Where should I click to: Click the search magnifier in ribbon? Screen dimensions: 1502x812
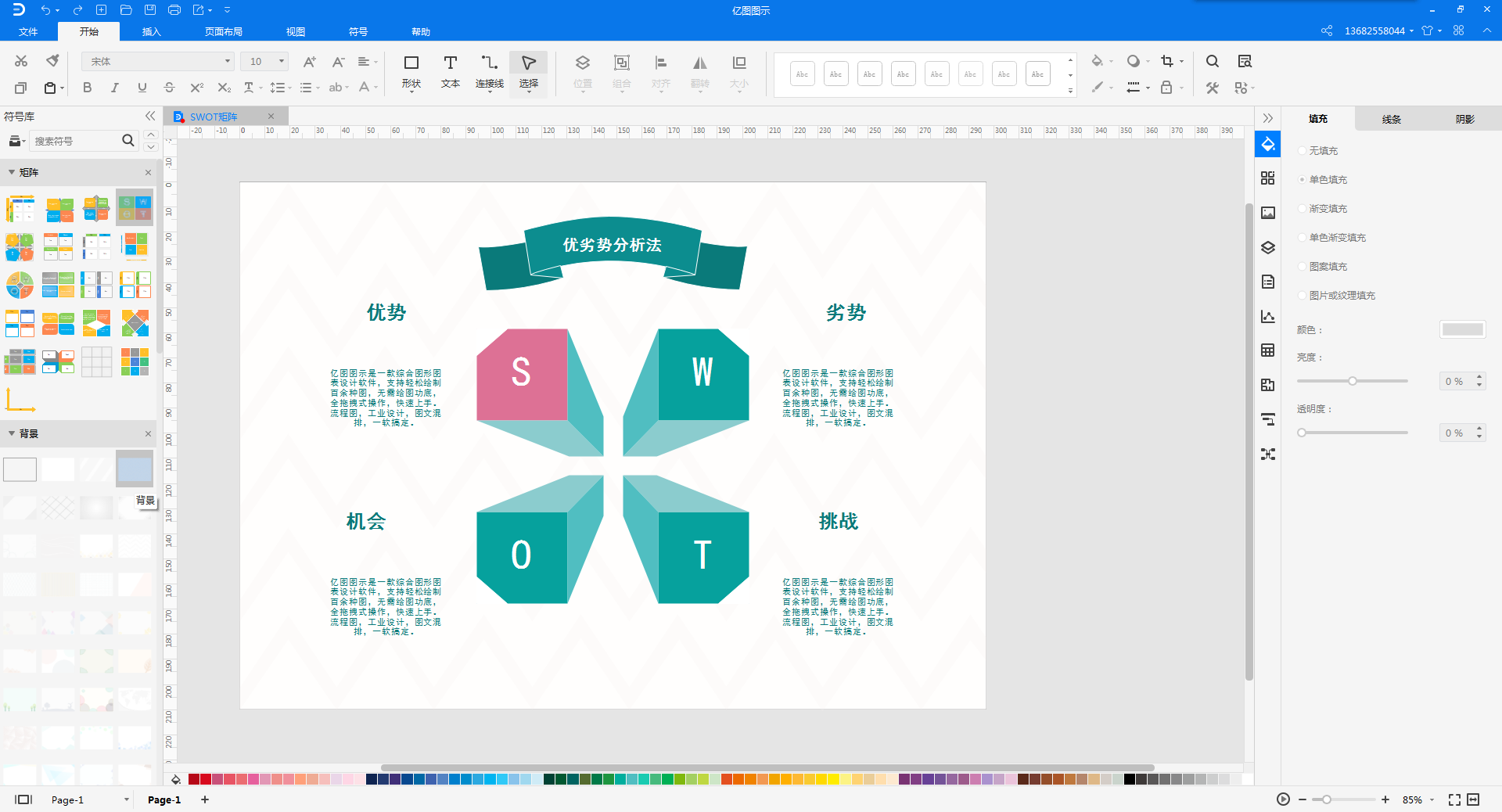pos(1212,61)
